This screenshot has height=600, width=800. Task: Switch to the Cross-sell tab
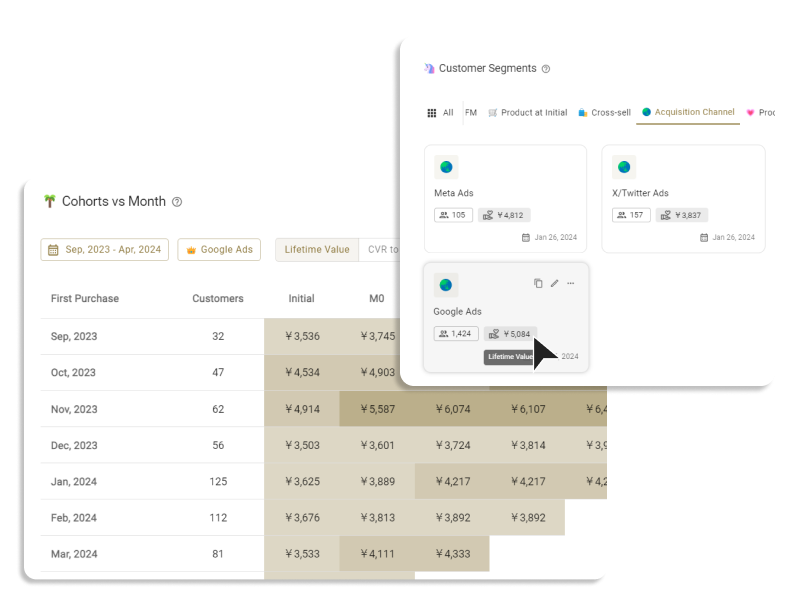tap(605, 113)
